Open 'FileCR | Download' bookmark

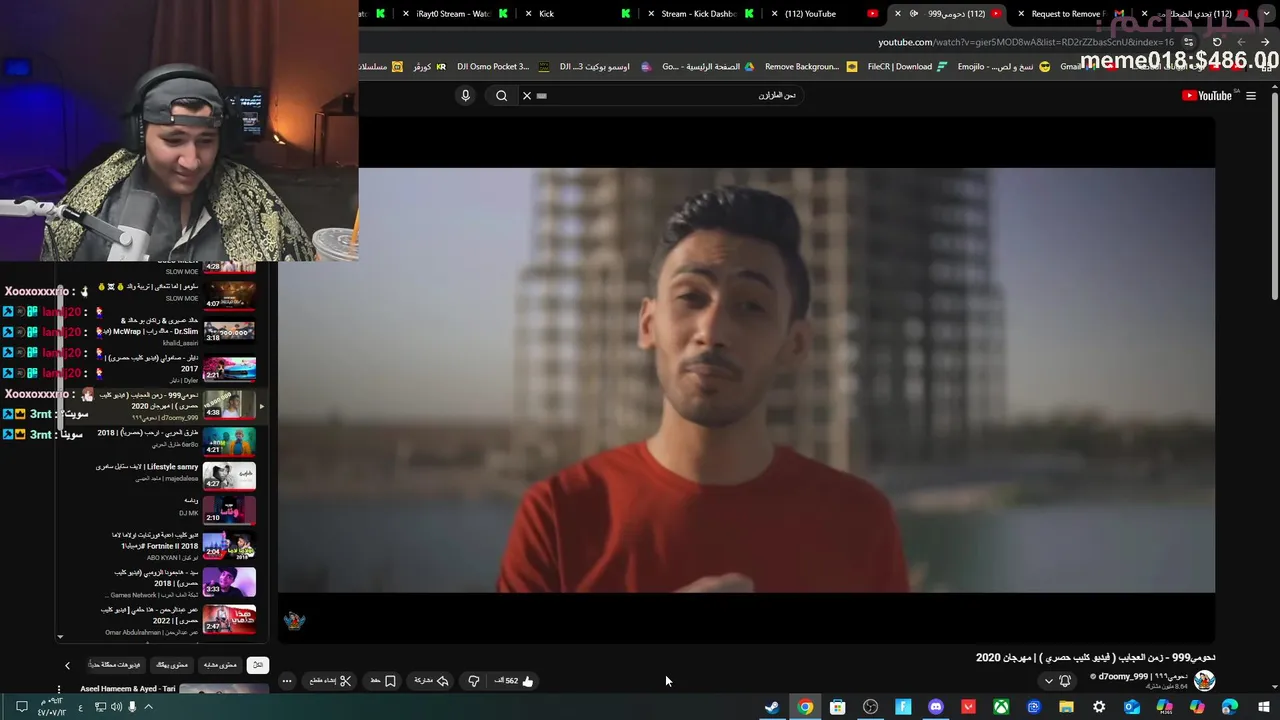coord(907,67)
